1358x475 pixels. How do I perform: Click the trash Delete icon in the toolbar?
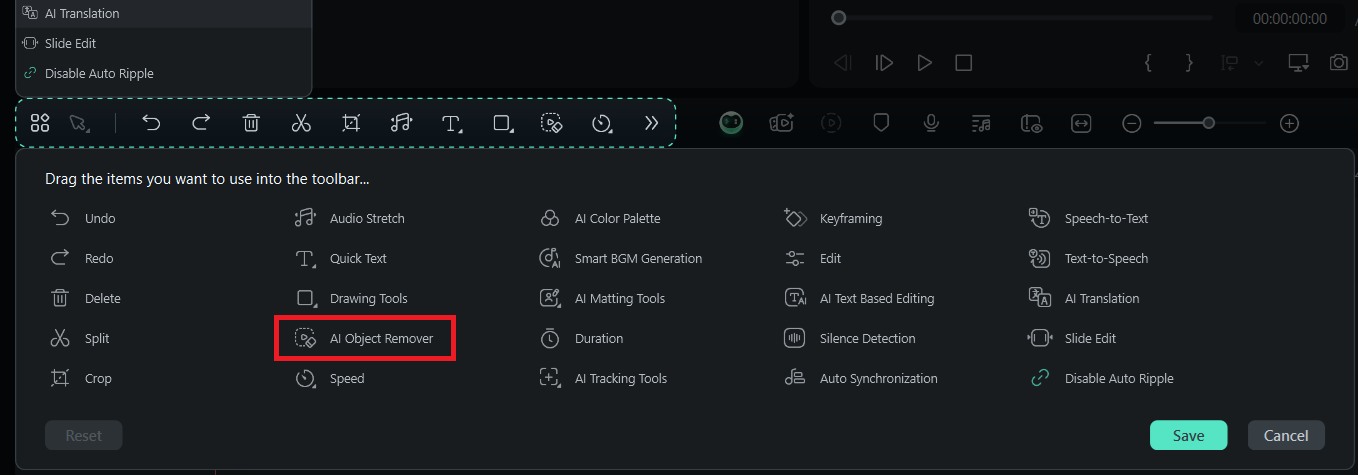251,123
